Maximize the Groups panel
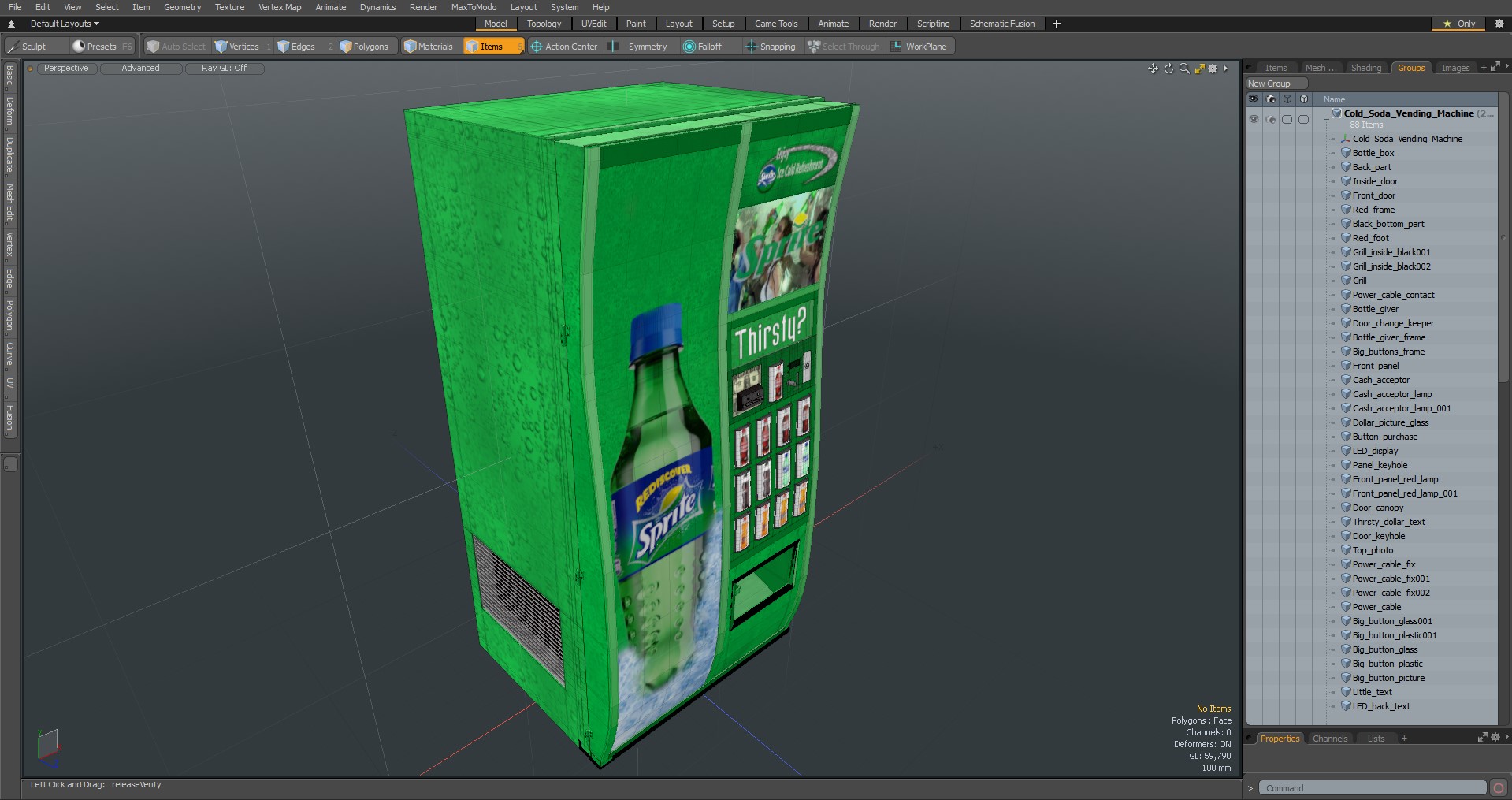Screen dimensions: 1512x800 tap(1495, 67)
